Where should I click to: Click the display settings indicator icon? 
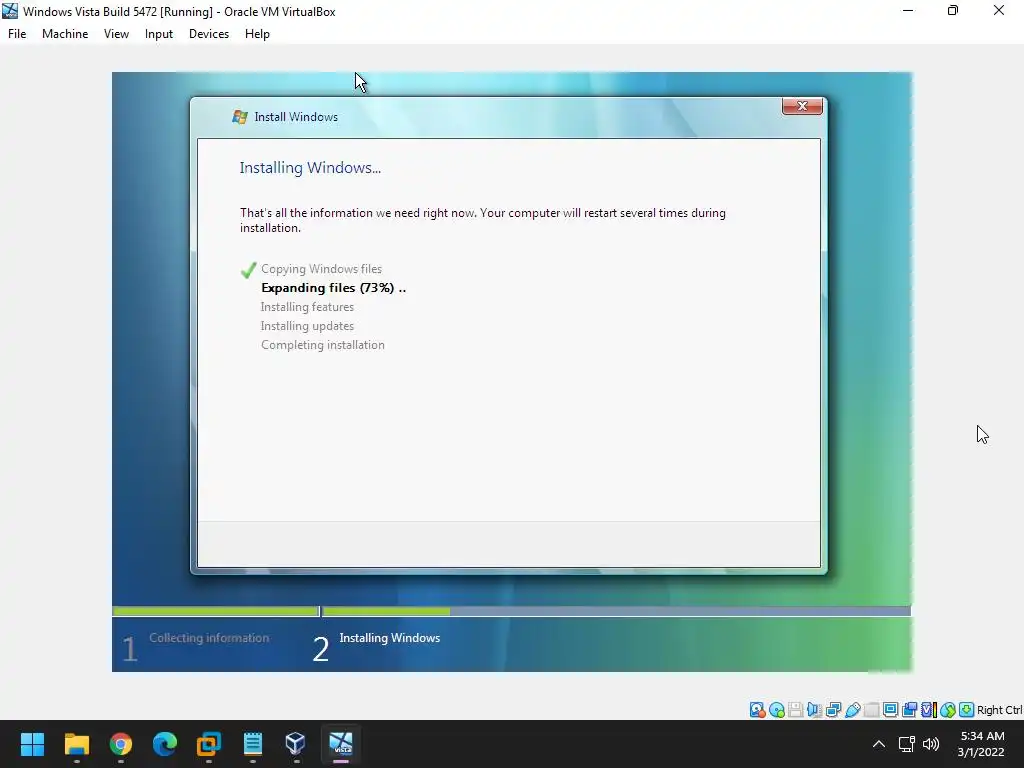click(890, 710)
